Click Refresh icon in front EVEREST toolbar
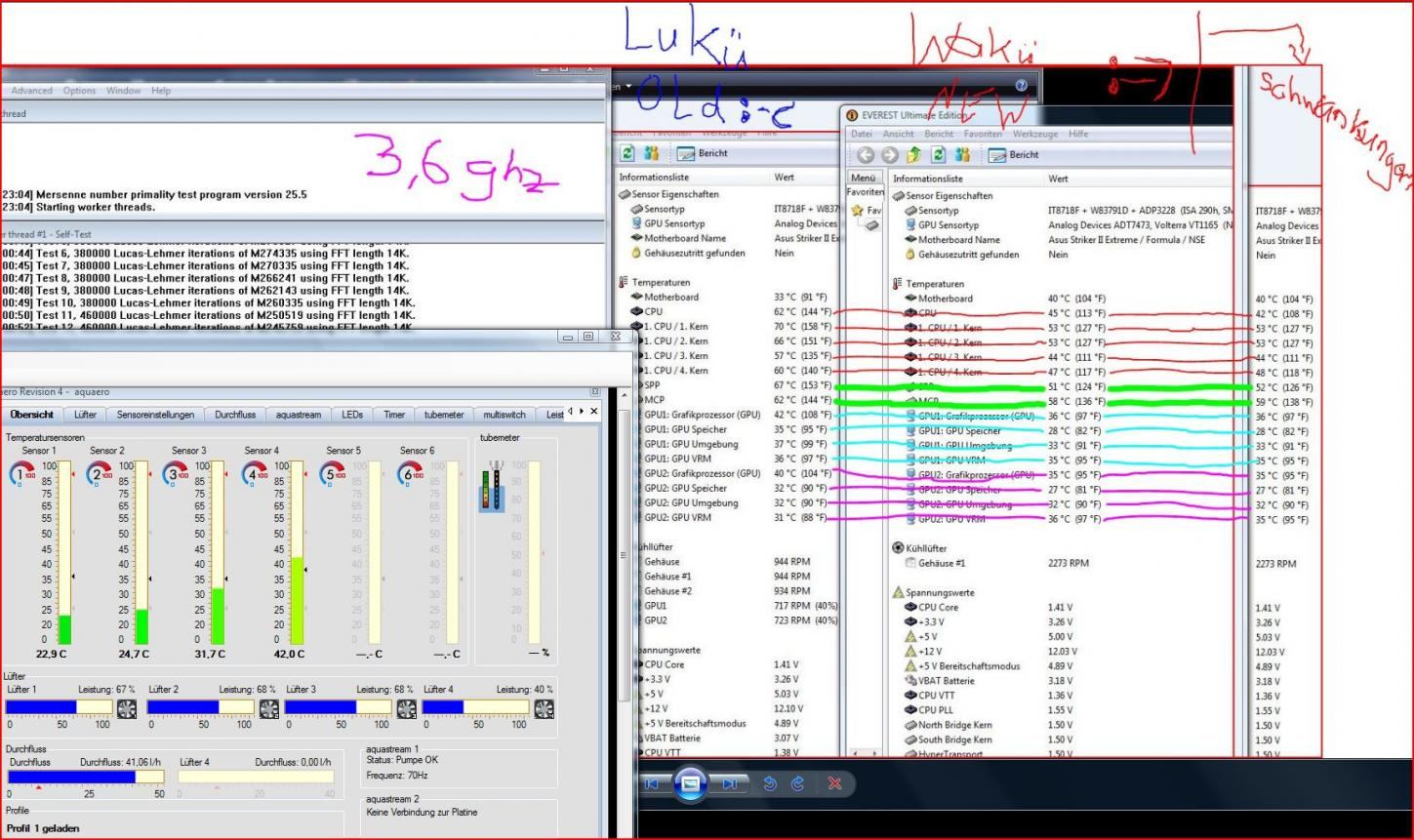Screen dimensions: 1414x840 click(939, 155)
